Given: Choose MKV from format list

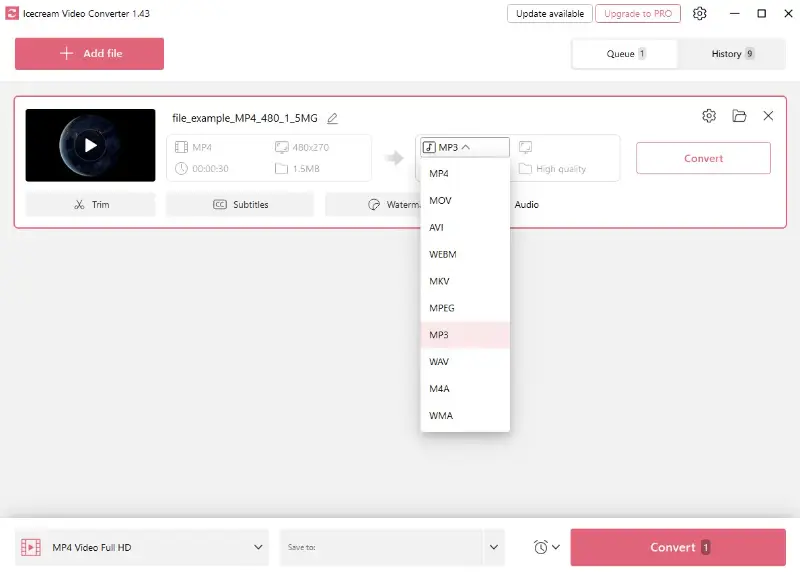Looking at the screenshot, I should [465, 281].
